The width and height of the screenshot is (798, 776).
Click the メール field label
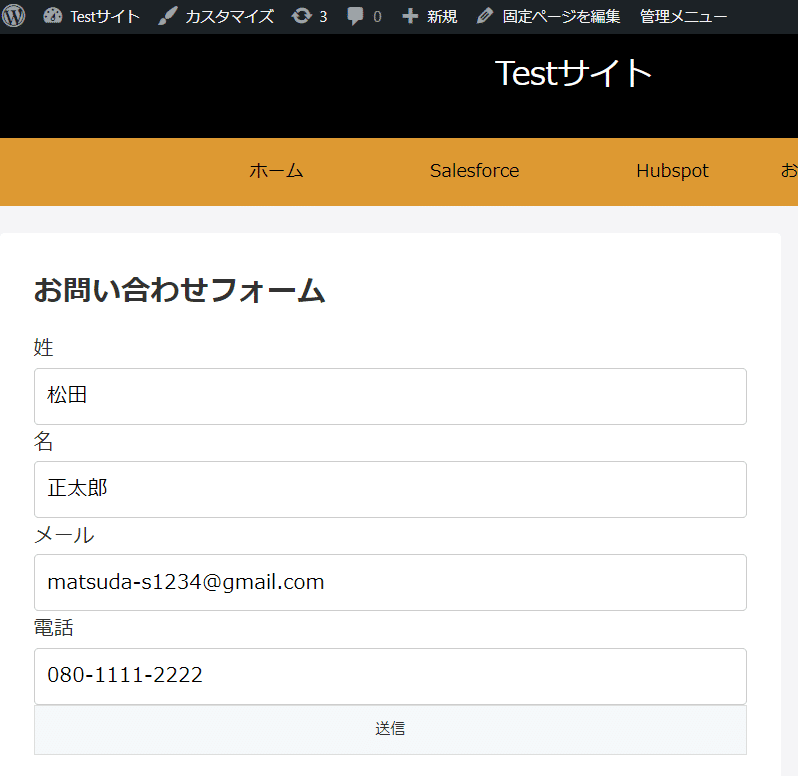pyautogui.click(x=64, y=535)
